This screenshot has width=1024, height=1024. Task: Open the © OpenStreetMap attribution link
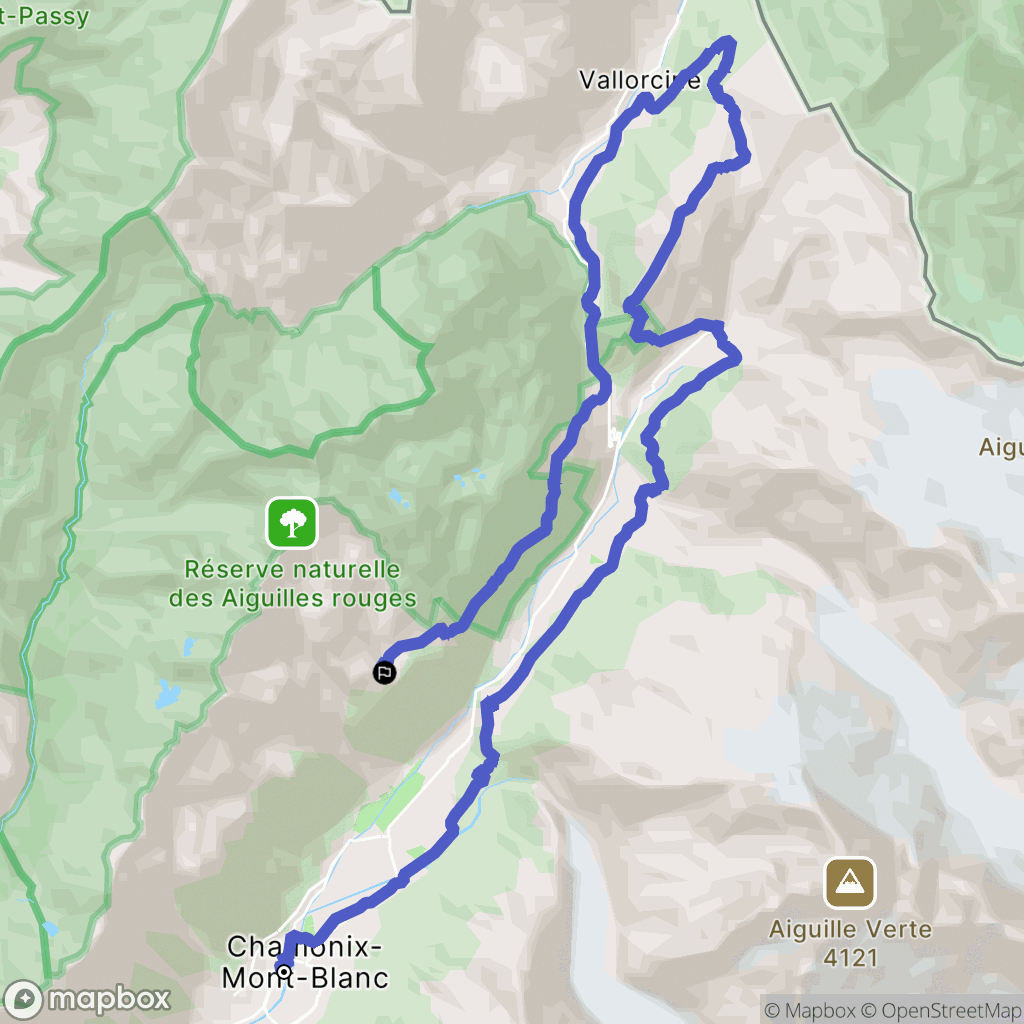pos(941,1010)
